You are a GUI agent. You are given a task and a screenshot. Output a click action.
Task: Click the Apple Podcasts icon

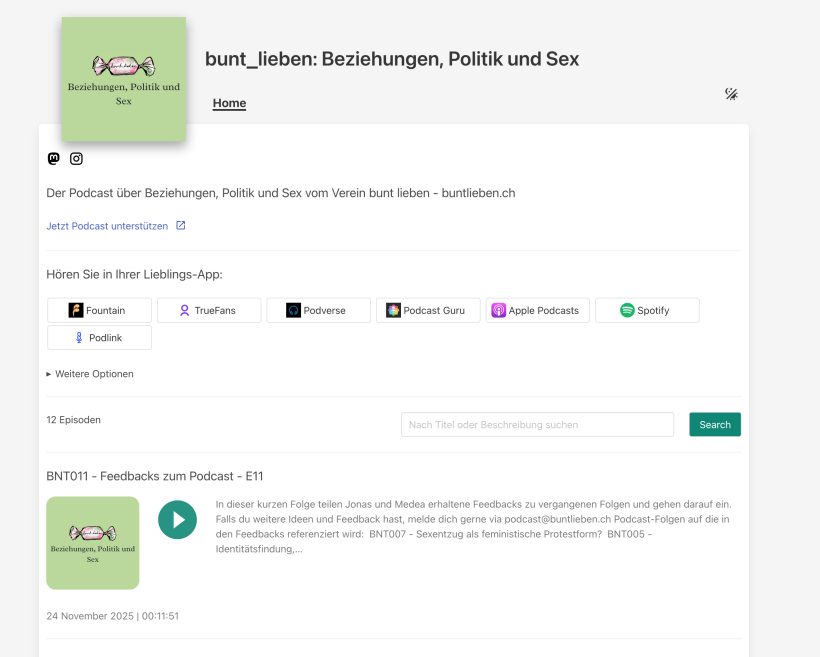498,310
